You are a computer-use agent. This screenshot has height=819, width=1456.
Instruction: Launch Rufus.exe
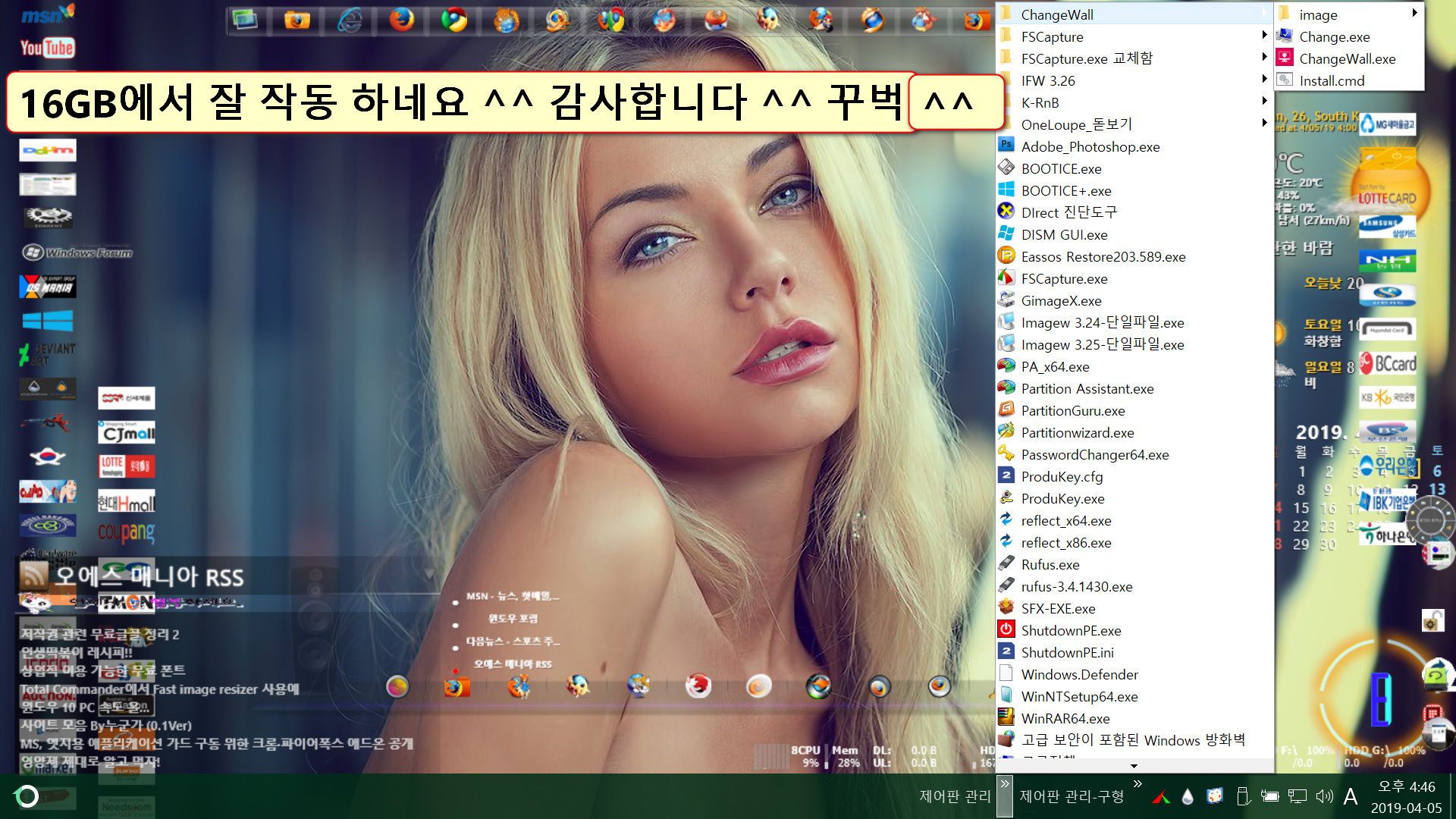coord(1134,564)
